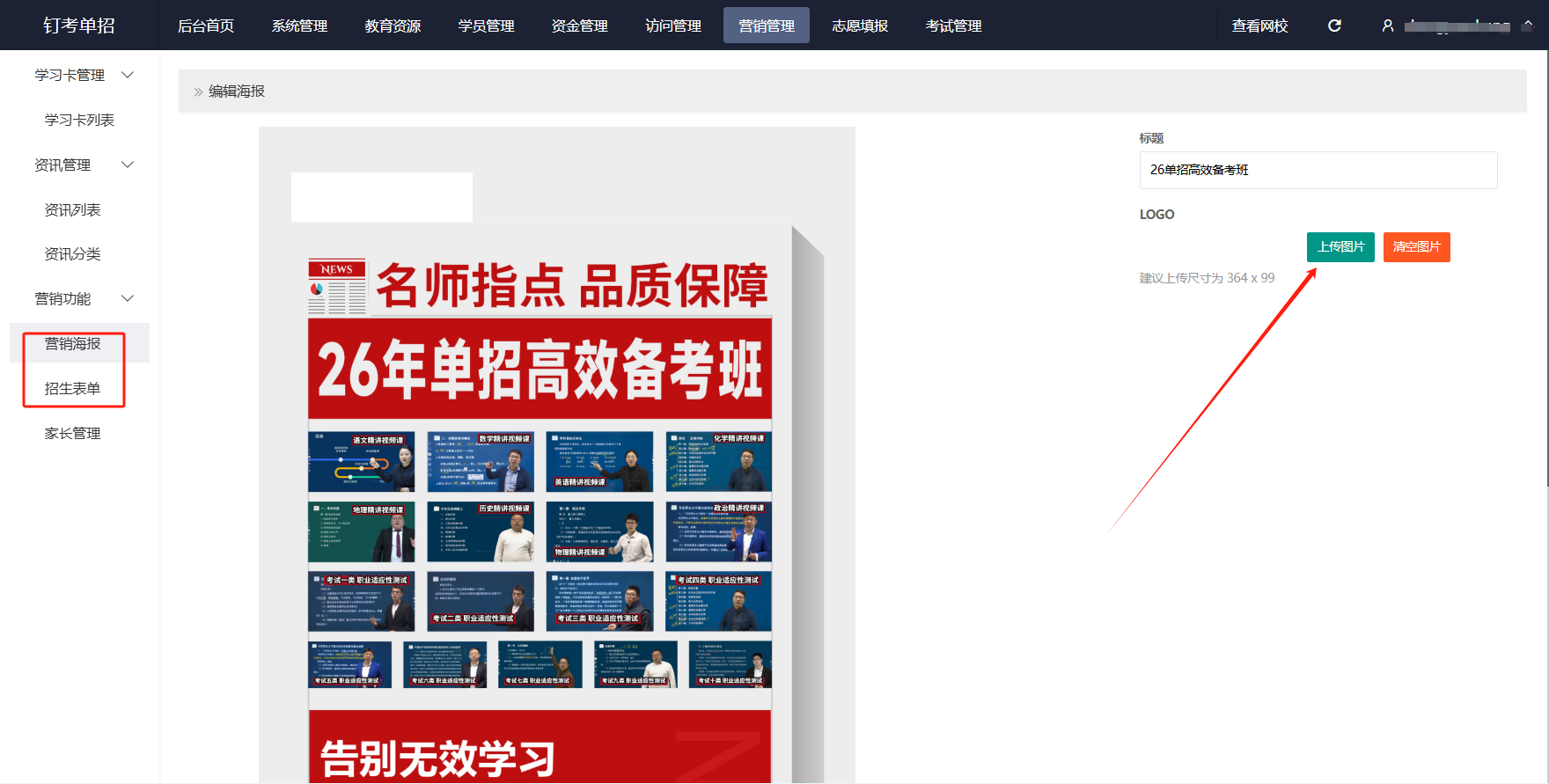1549x784 pixels.
Task: Select 招生表单 in the sidebar
Action: 73,388
